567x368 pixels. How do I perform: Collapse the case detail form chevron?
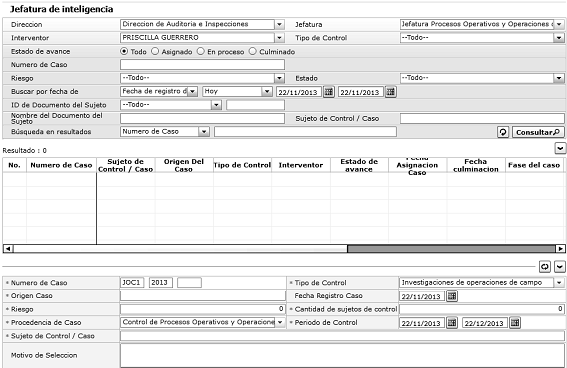pyautogui.click(x=560, y=267)
